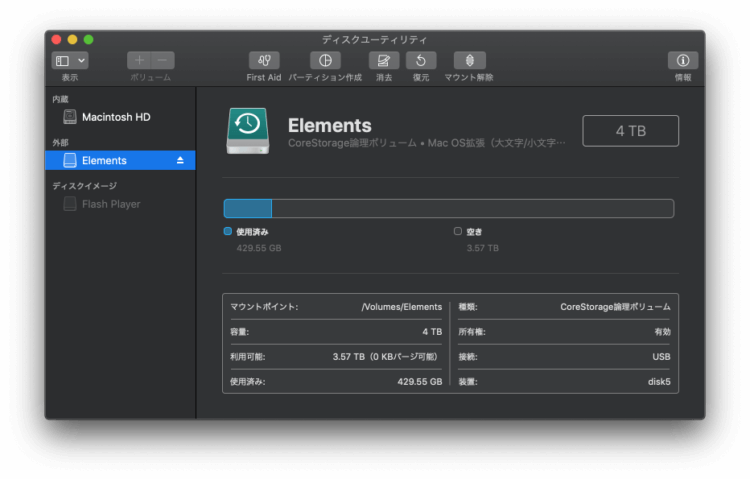Click the Flash Player disk image icon
The width and height of the screenshot is (750, 479).
pyautogui.click(x=70, y=204)
